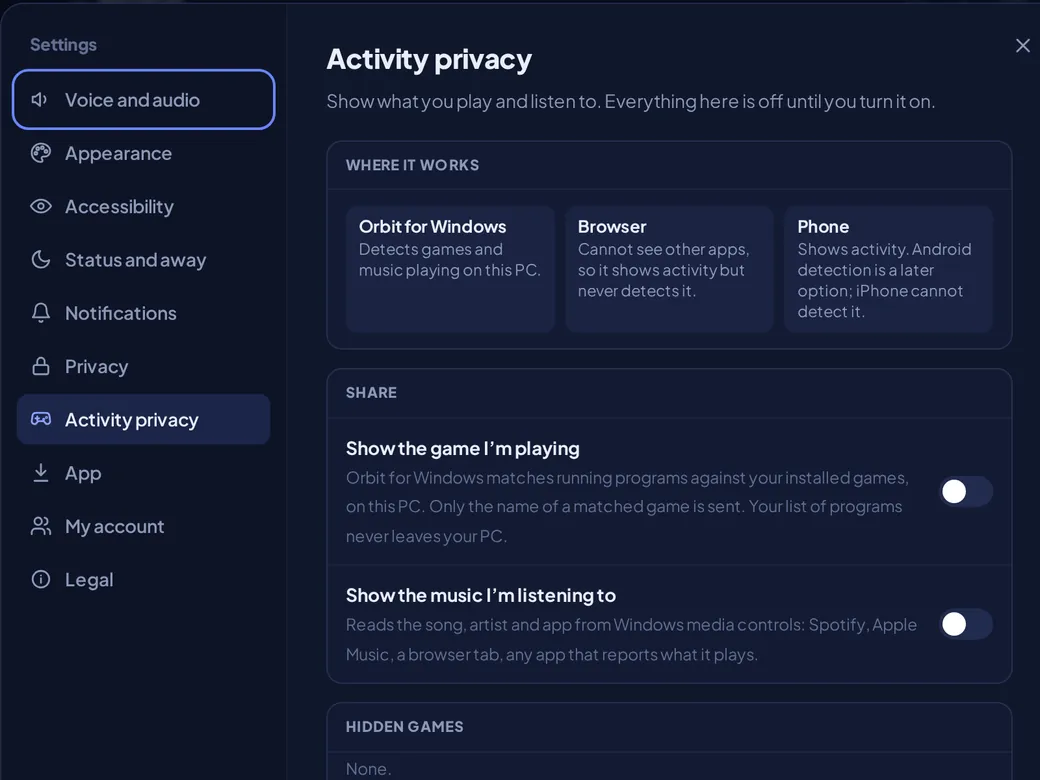Select the Privacy menu entry
Image resolution: width=1040 pixels, height=780 pixels.
pos(143,366)
